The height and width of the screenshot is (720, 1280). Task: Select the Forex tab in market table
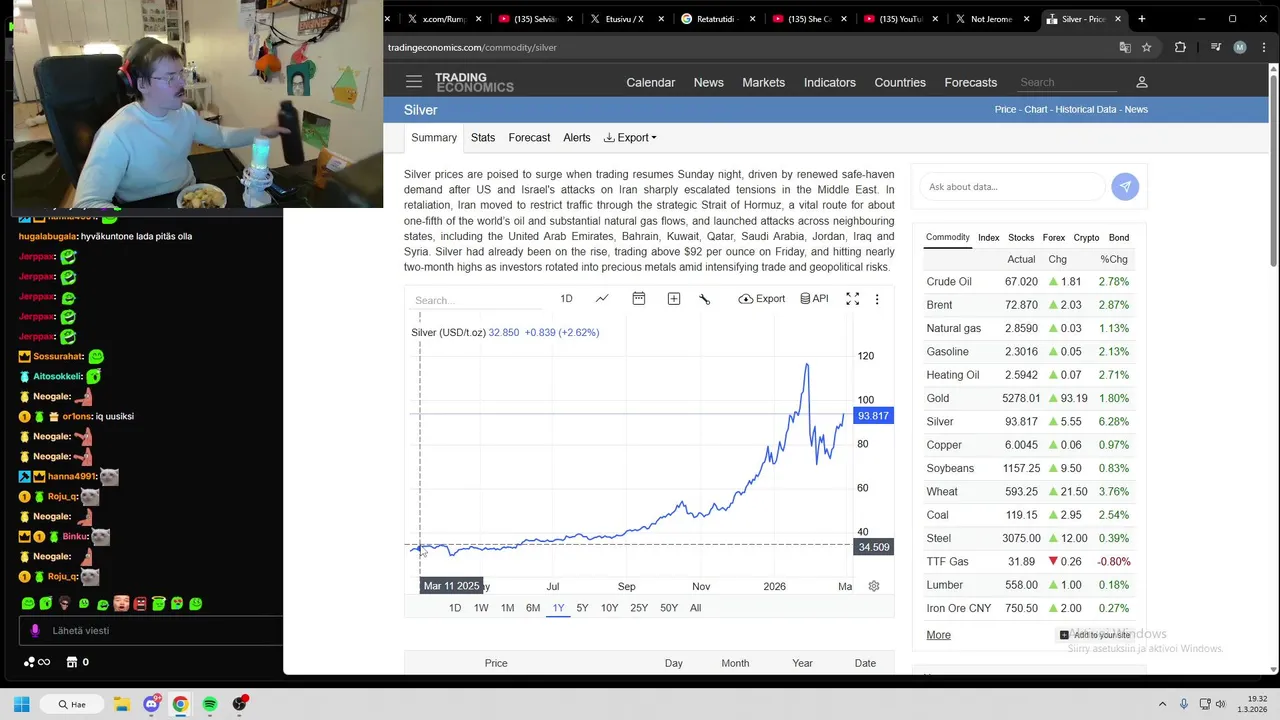[1054, 238]
